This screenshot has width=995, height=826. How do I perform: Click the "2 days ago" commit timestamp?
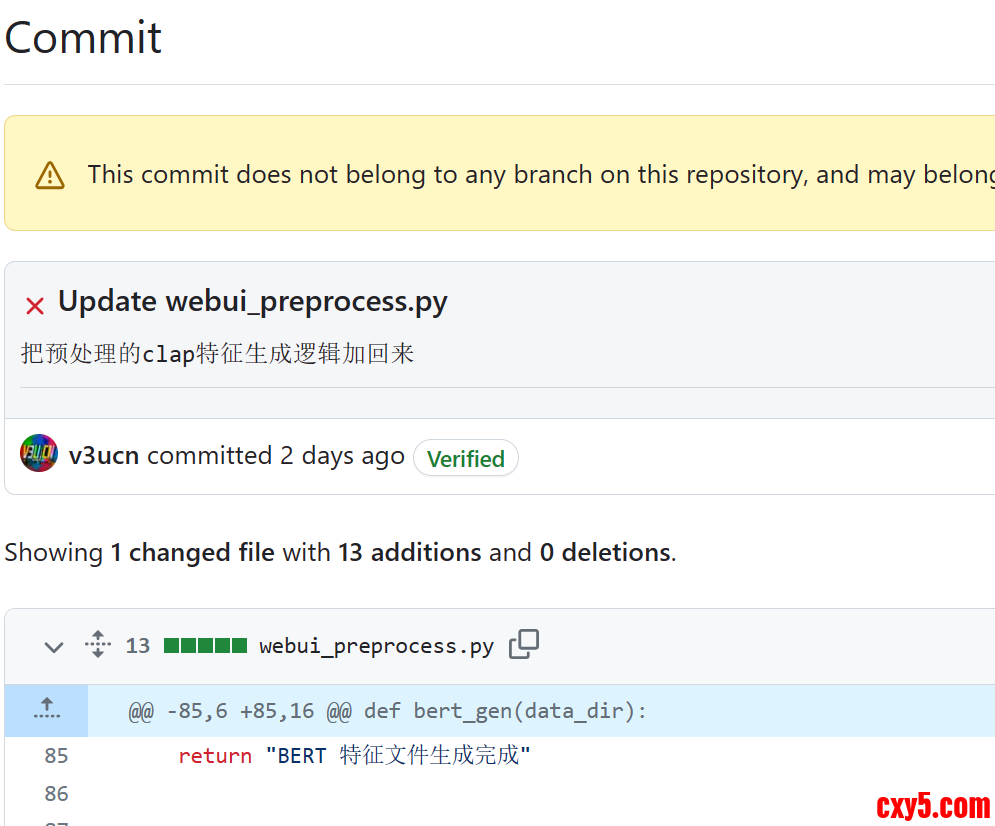pyautogui.click(x=342, y=456)
